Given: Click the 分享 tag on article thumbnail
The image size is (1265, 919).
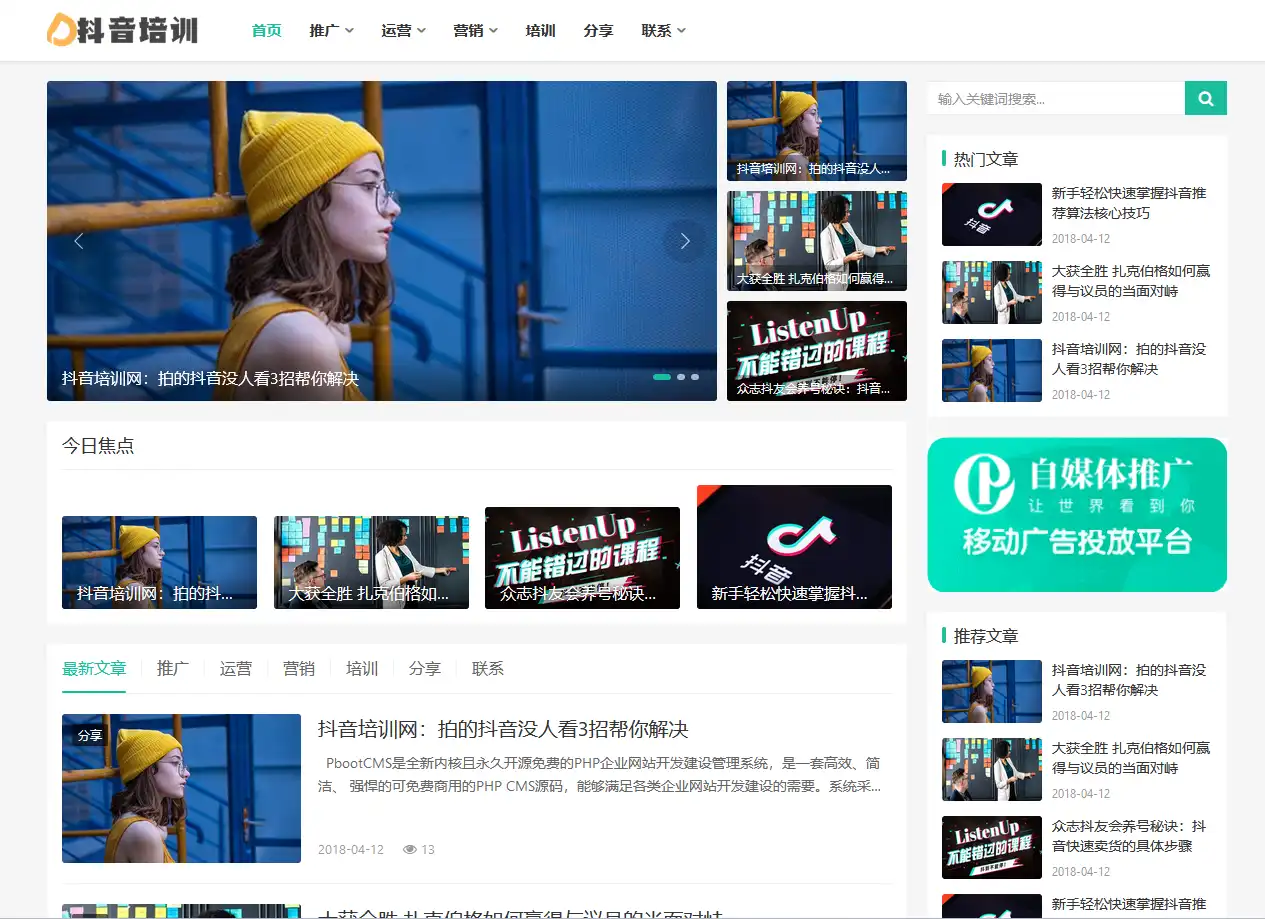Looking at the screenshot, I should 90,735.
